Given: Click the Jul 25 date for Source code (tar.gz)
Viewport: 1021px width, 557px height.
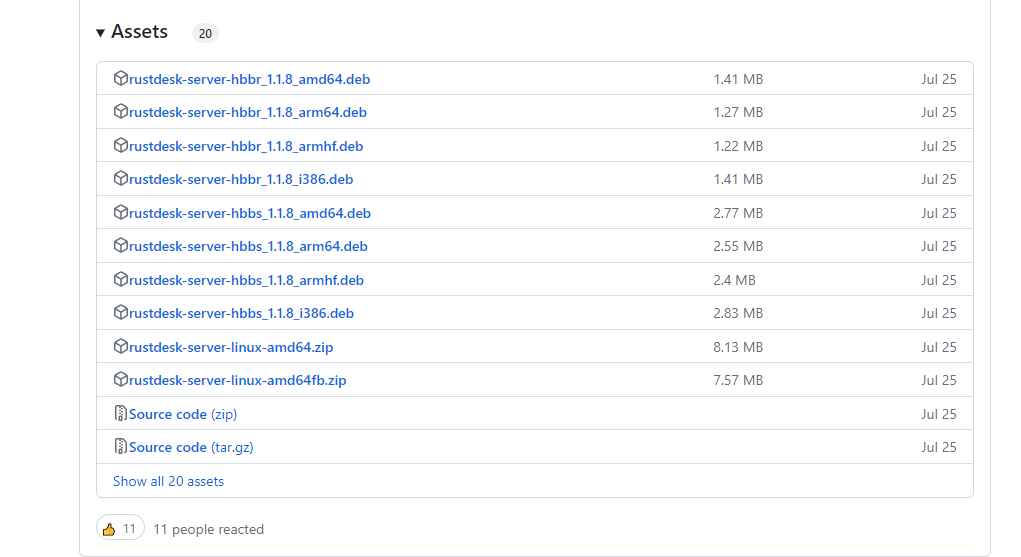Looking at the screenshot, I should coord(939,448).
